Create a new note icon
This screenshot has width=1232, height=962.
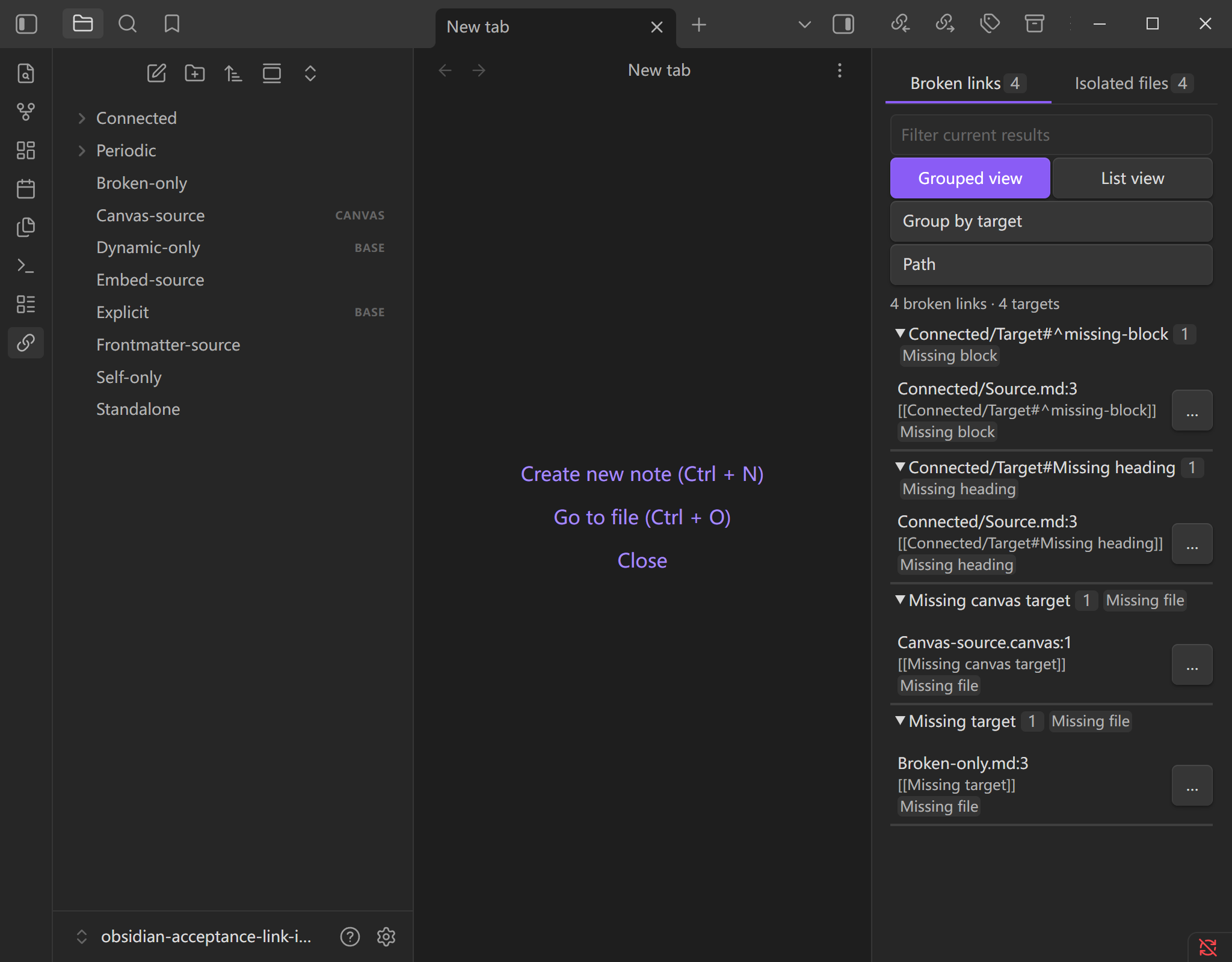click(x=156, y=73)
